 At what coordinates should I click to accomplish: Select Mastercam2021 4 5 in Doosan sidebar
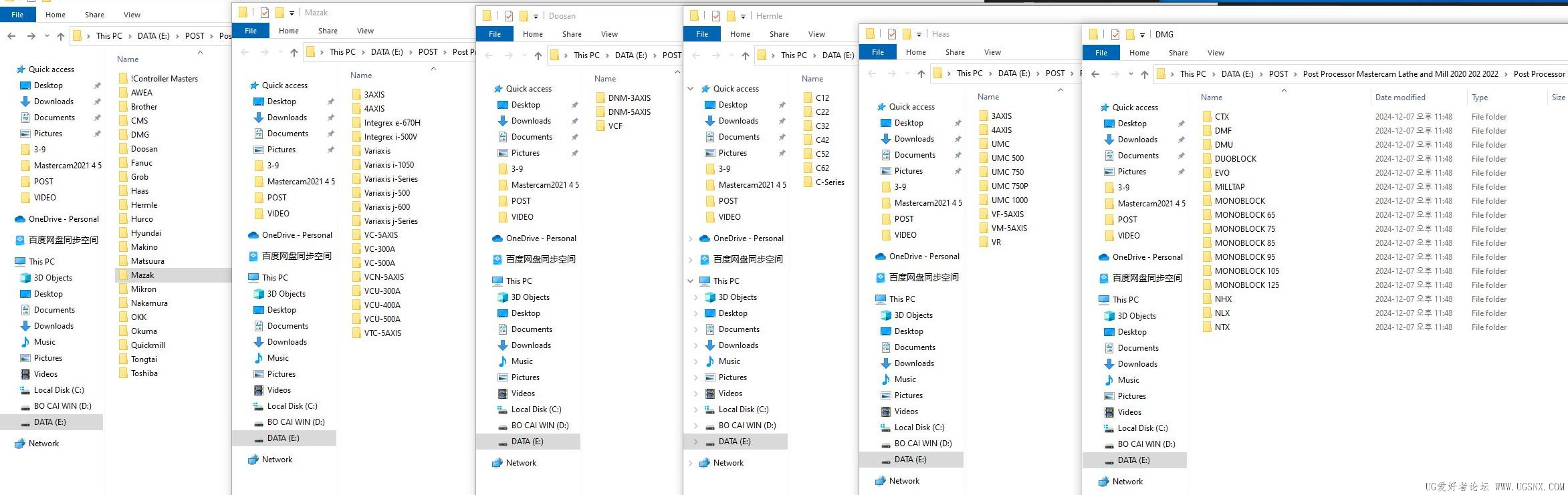click(x=545, y=185)
